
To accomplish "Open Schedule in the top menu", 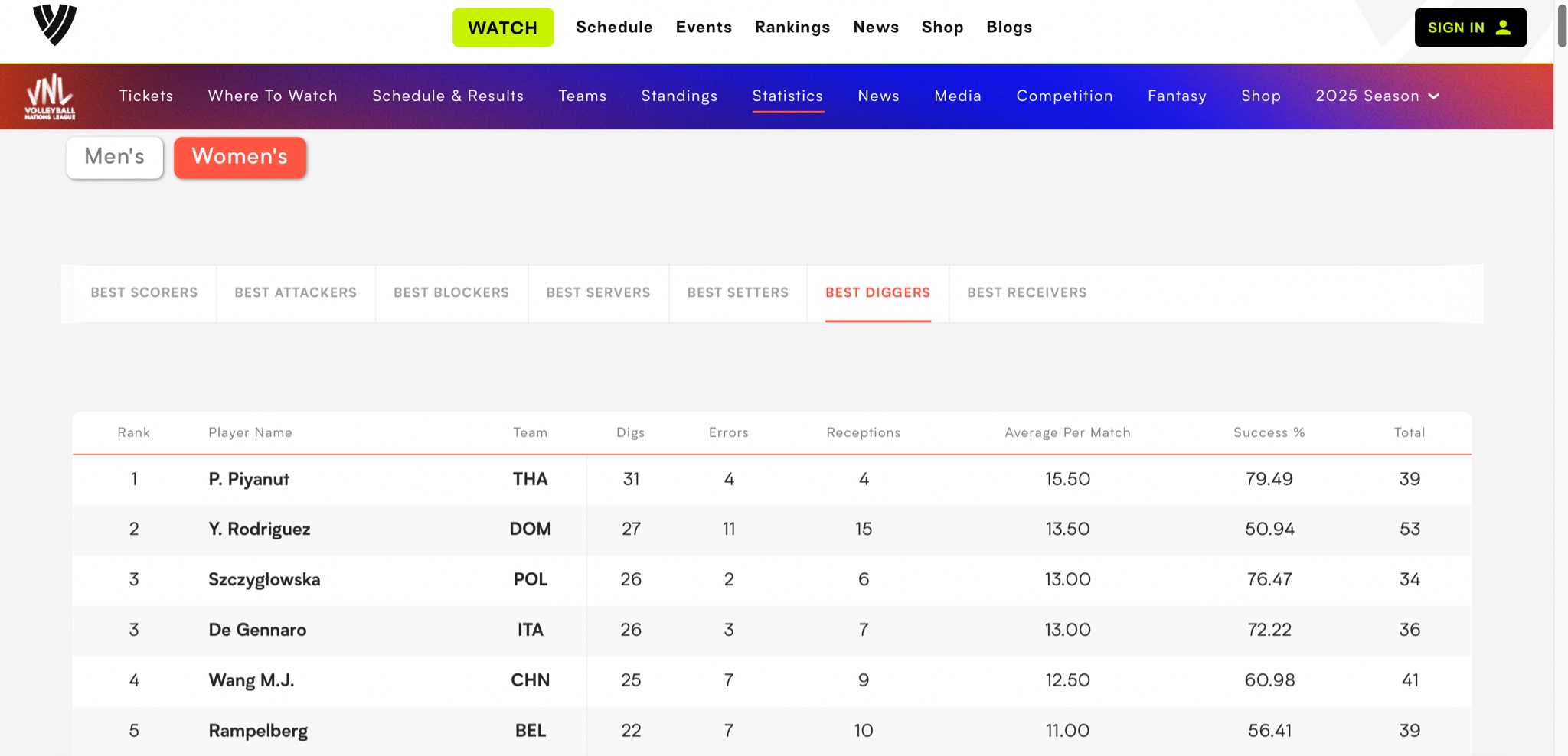I will pyautogui.click(x=614, y=27).
